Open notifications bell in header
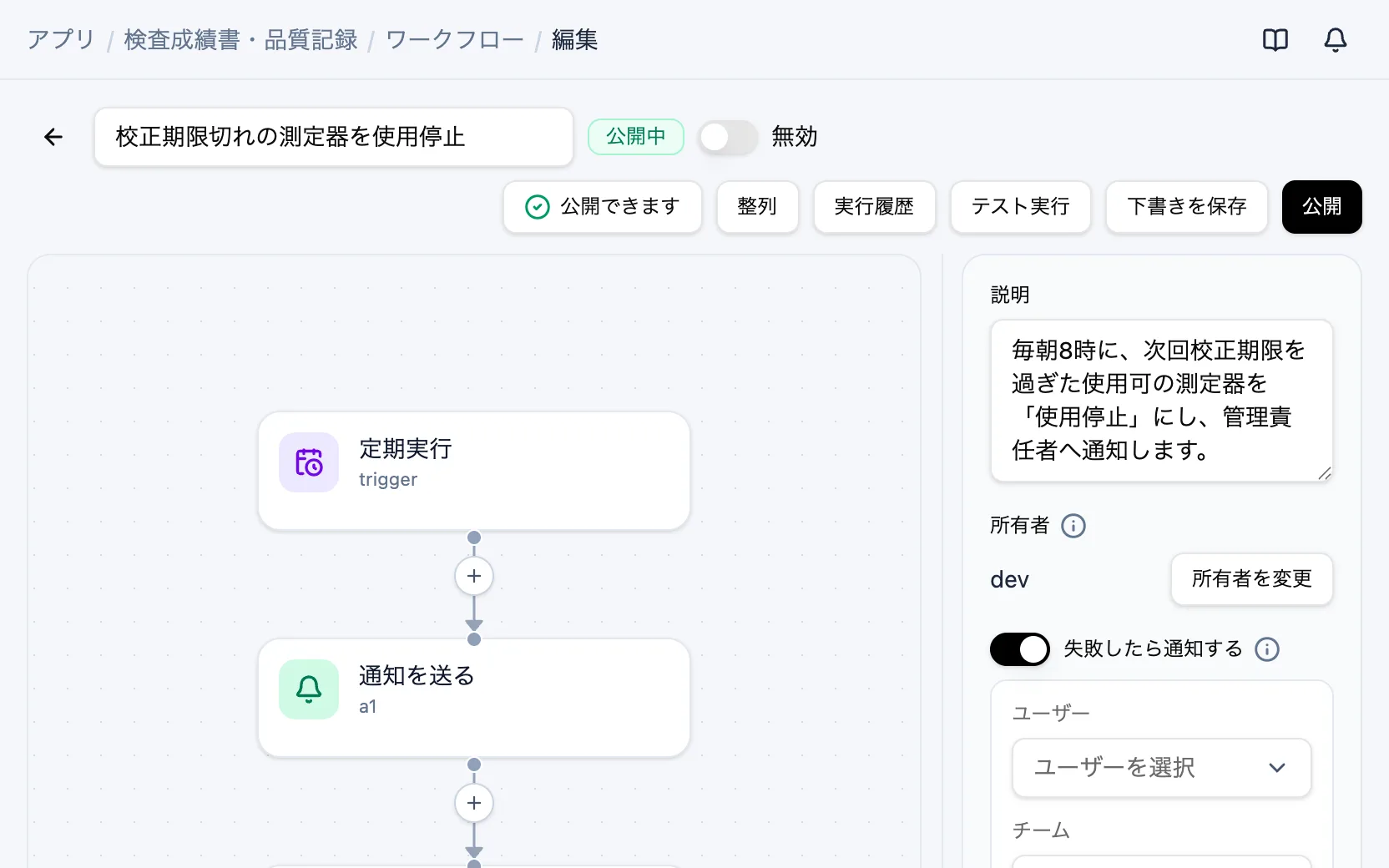Viewport: 1389px width, 868px height. [x=1336, y=39]
